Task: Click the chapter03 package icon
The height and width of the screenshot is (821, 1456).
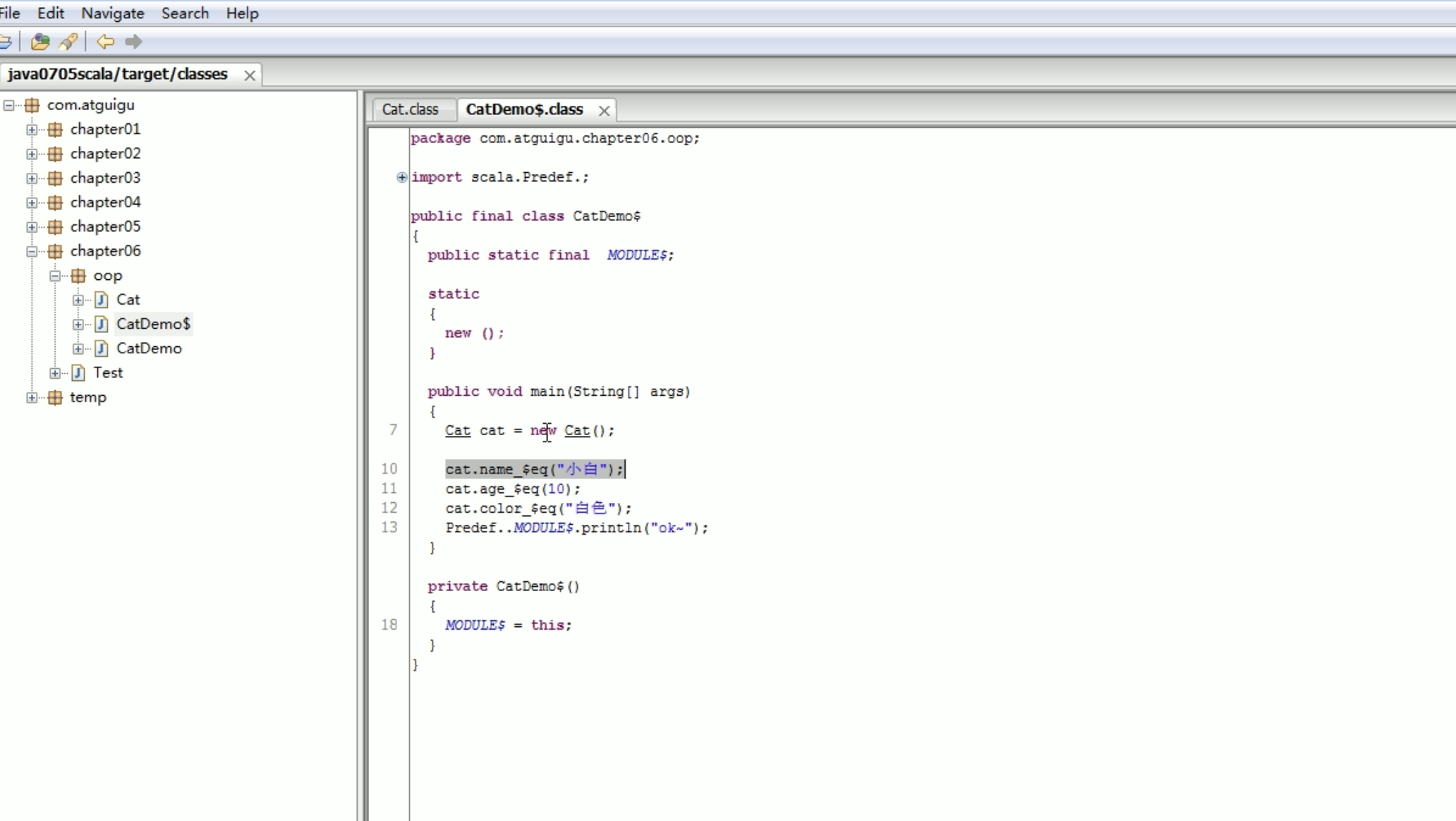Action: pyautogui.click(x=55, y=178)
